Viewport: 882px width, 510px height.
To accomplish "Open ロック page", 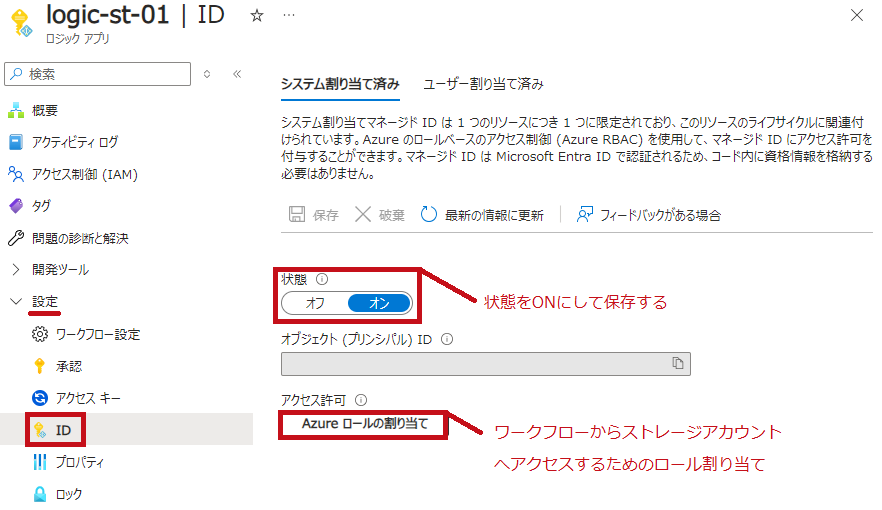I will 69,494.
